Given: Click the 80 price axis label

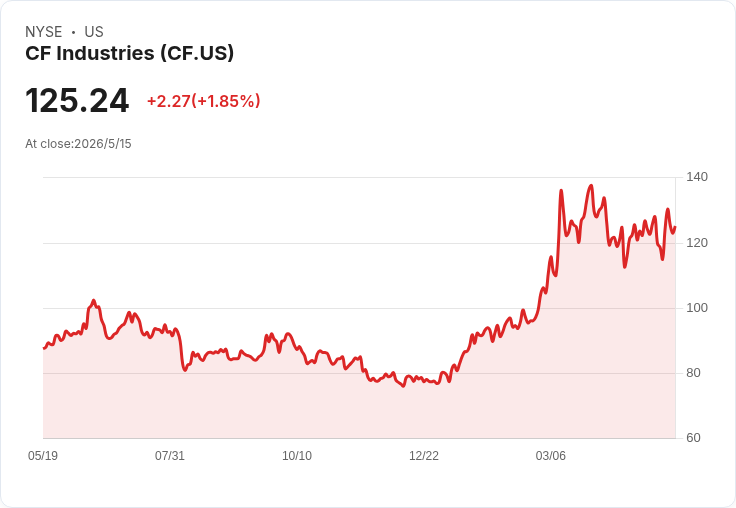Looking at the screenshot, I should point(693,373).
